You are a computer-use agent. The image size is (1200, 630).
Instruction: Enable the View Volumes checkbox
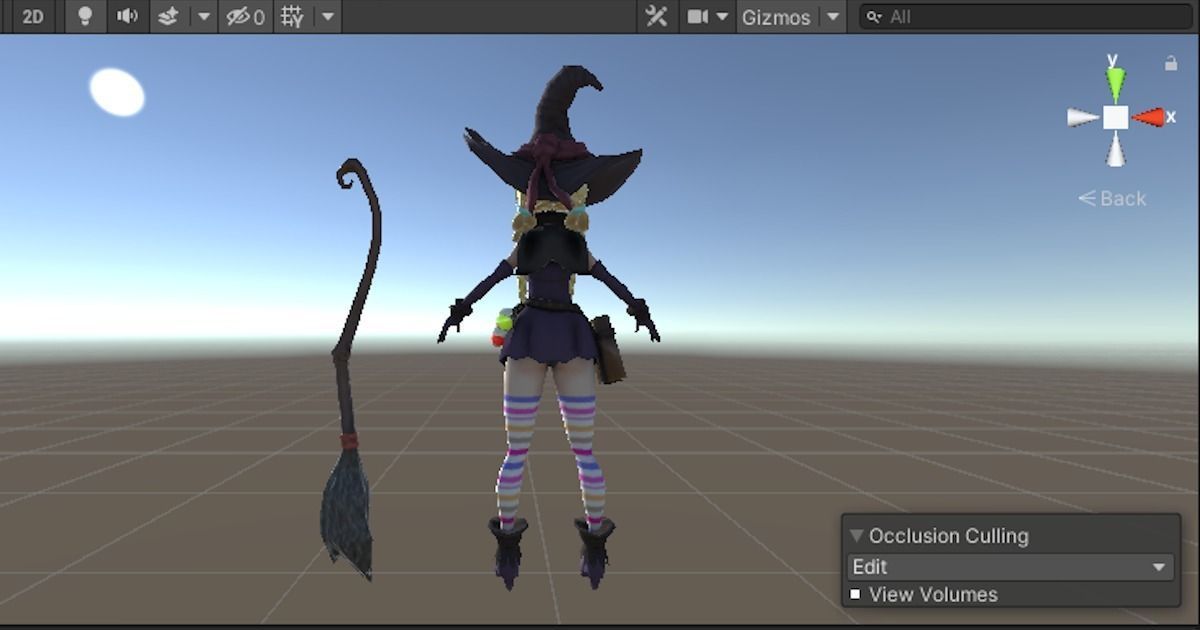(855, 594)
